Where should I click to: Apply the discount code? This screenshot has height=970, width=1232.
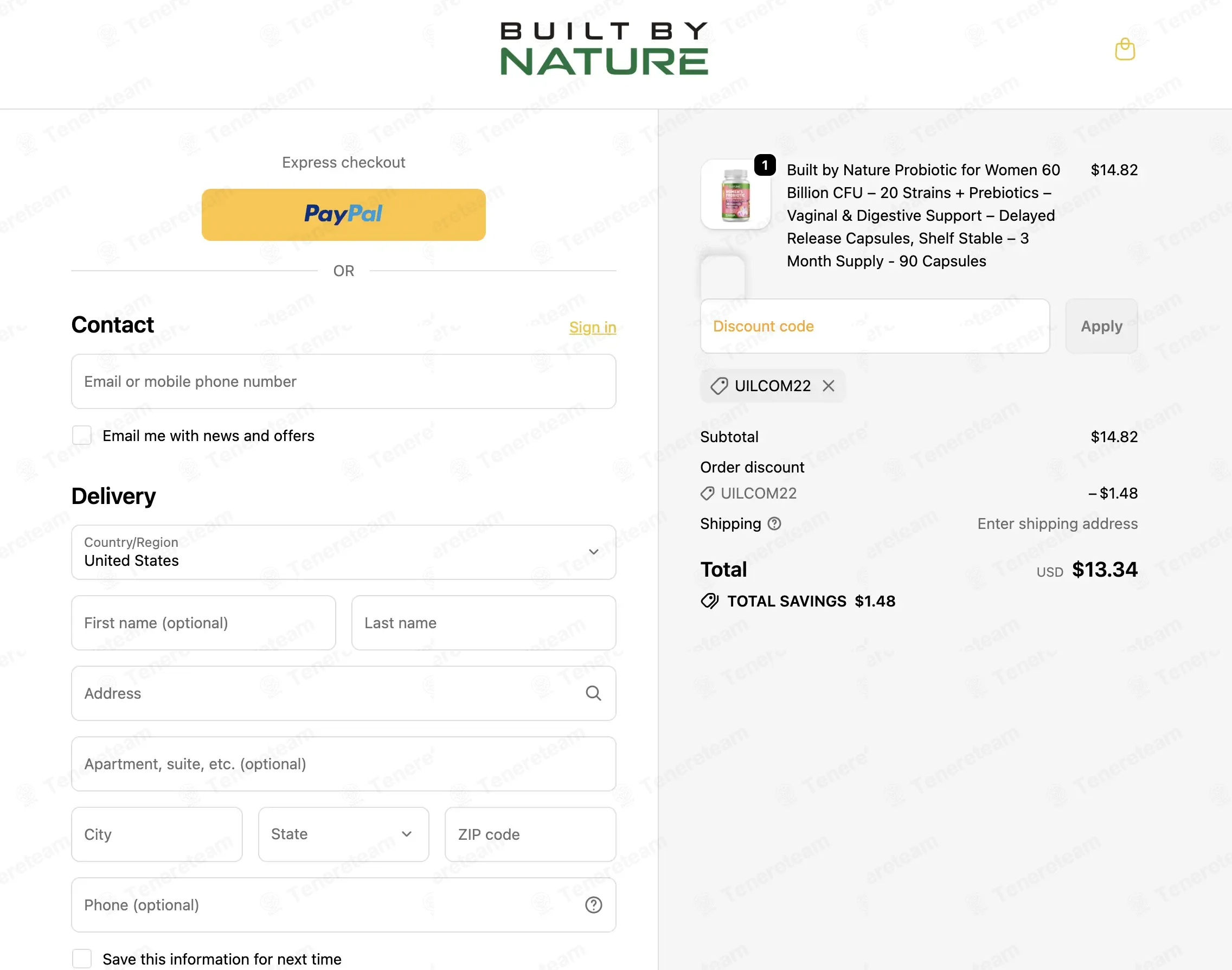pyautogui.click(x=1101, y=326)
